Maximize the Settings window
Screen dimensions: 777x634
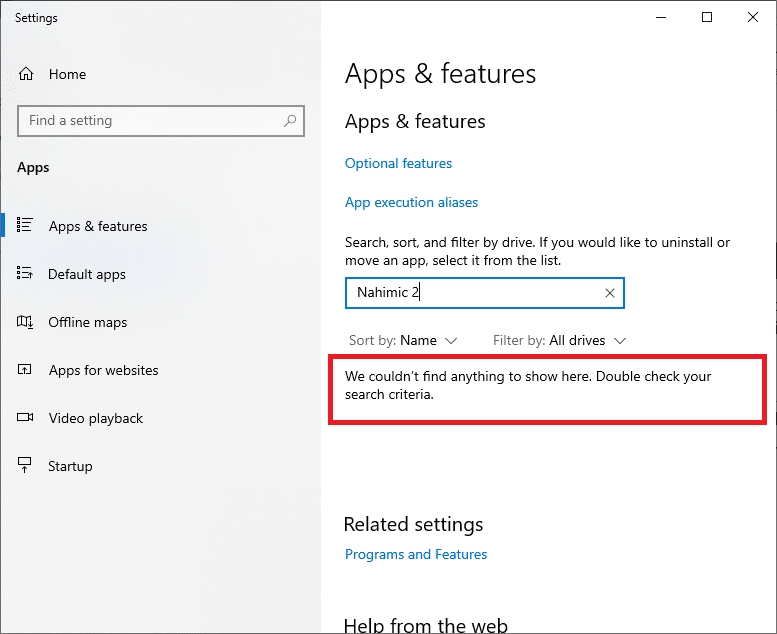pos(707,17)
